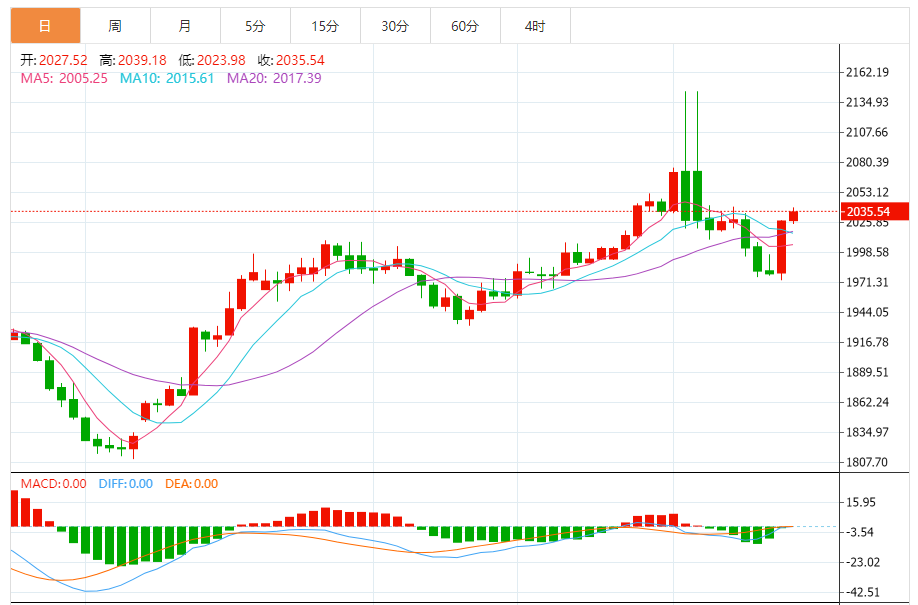
Task: Switch to the 月 monthly tab
Action: pyautogui.click(x=185, y=26)
